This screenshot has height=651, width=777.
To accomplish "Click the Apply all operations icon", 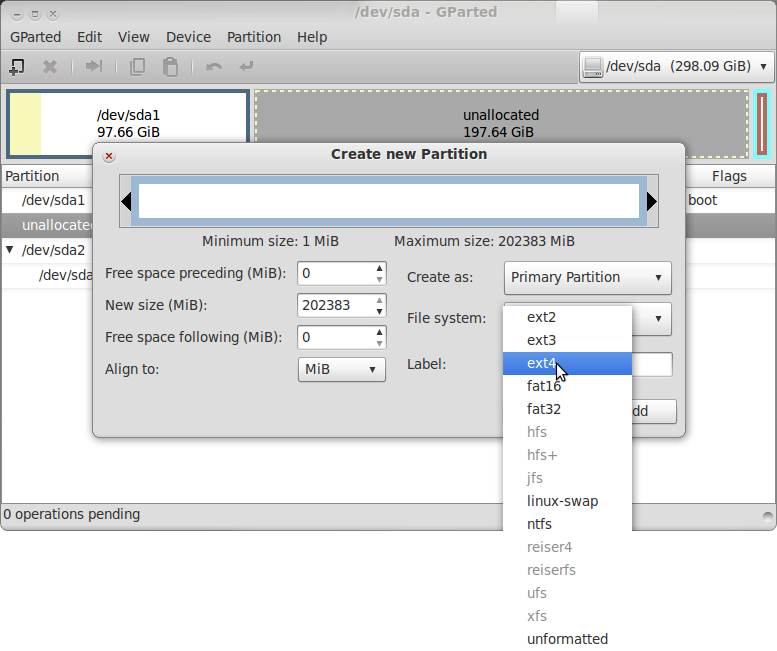I will 246,66.
